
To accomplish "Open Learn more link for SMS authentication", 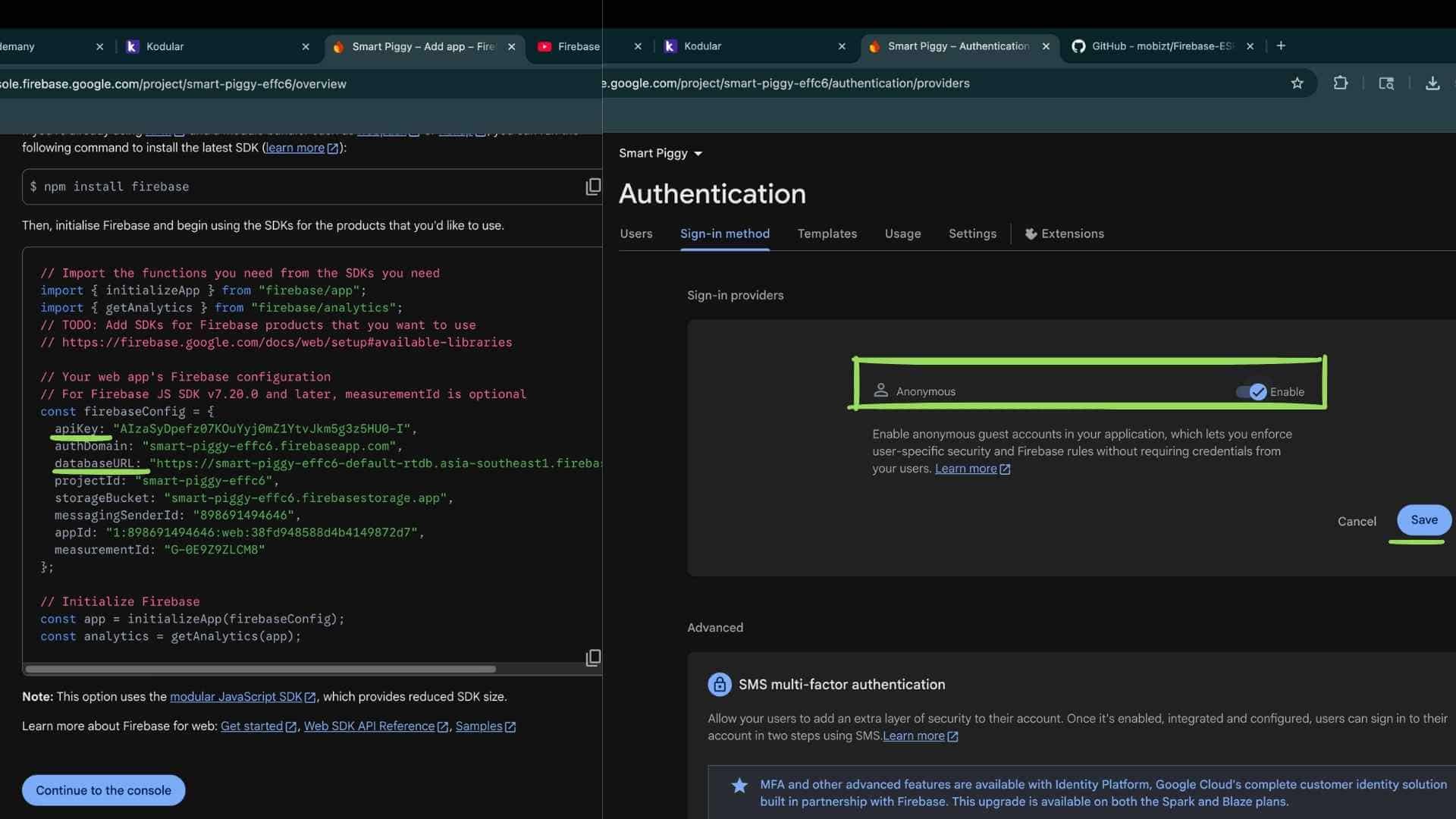I will (921, 736).
